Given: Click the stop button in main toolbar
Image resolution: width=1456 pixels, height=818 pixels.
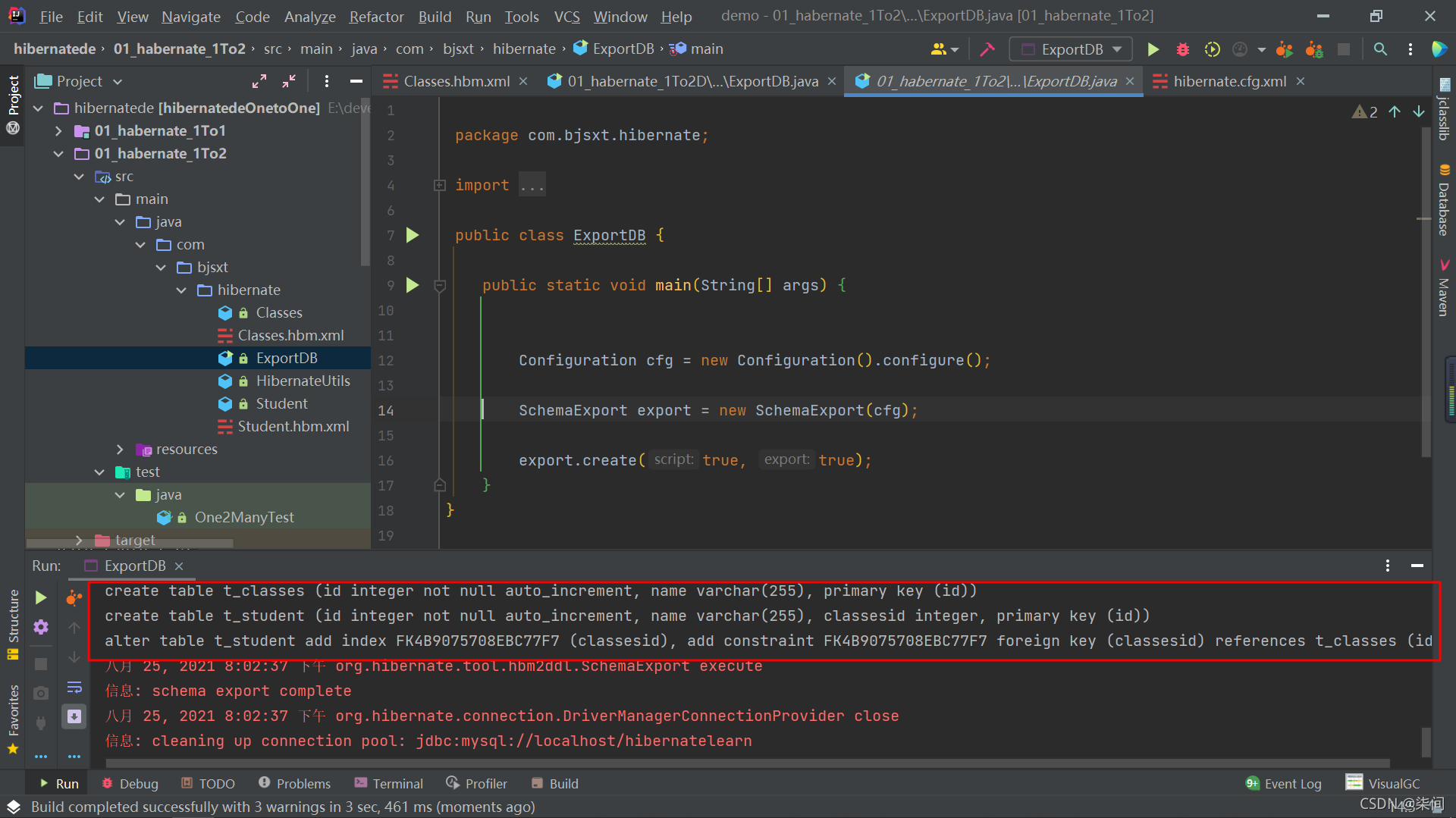Looking at the screenshot, I should (x=1343, y=49).
